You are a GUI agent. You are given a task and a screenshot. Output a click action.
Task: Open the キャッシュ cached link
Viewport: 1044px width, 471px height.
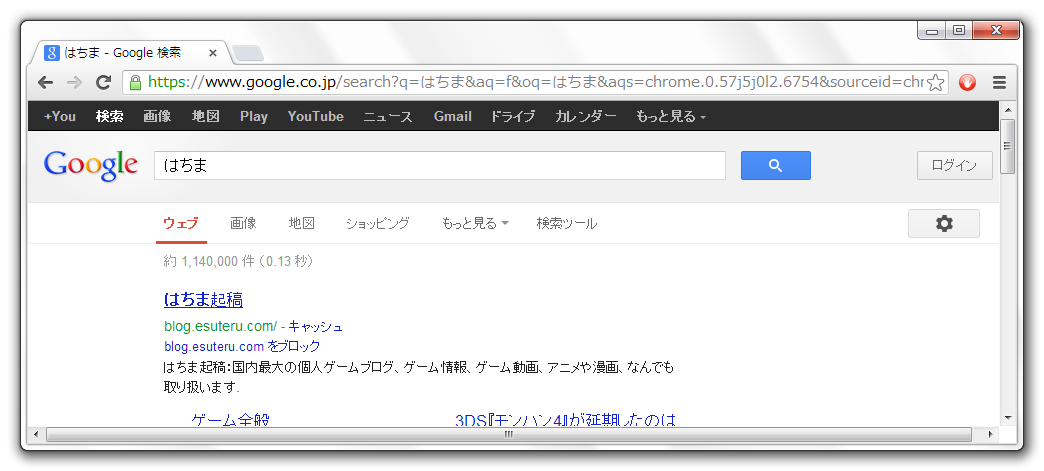click(x=316, y=326)
